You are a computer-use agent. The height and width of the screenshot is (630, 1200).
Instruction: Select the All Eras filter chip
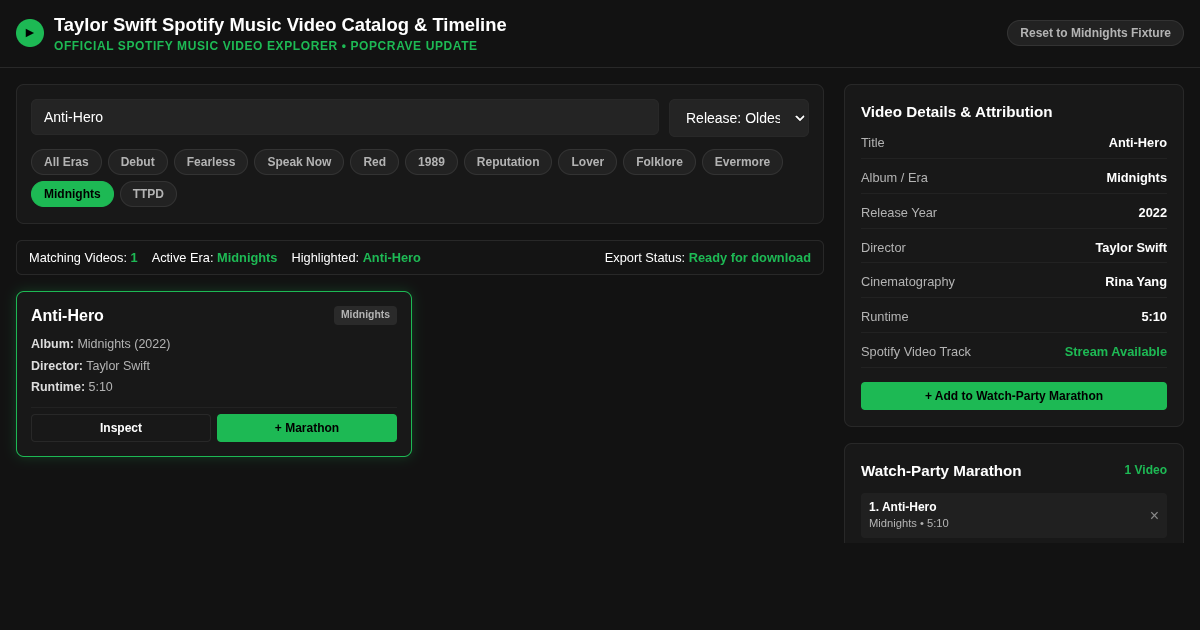pyautogui.click(x=66, y=162)
